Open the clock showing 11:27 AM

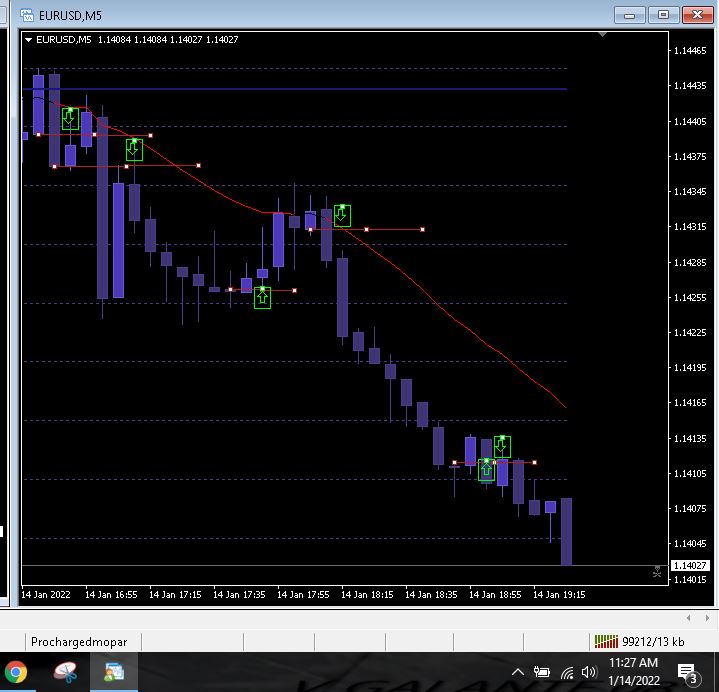coord(633,672)
